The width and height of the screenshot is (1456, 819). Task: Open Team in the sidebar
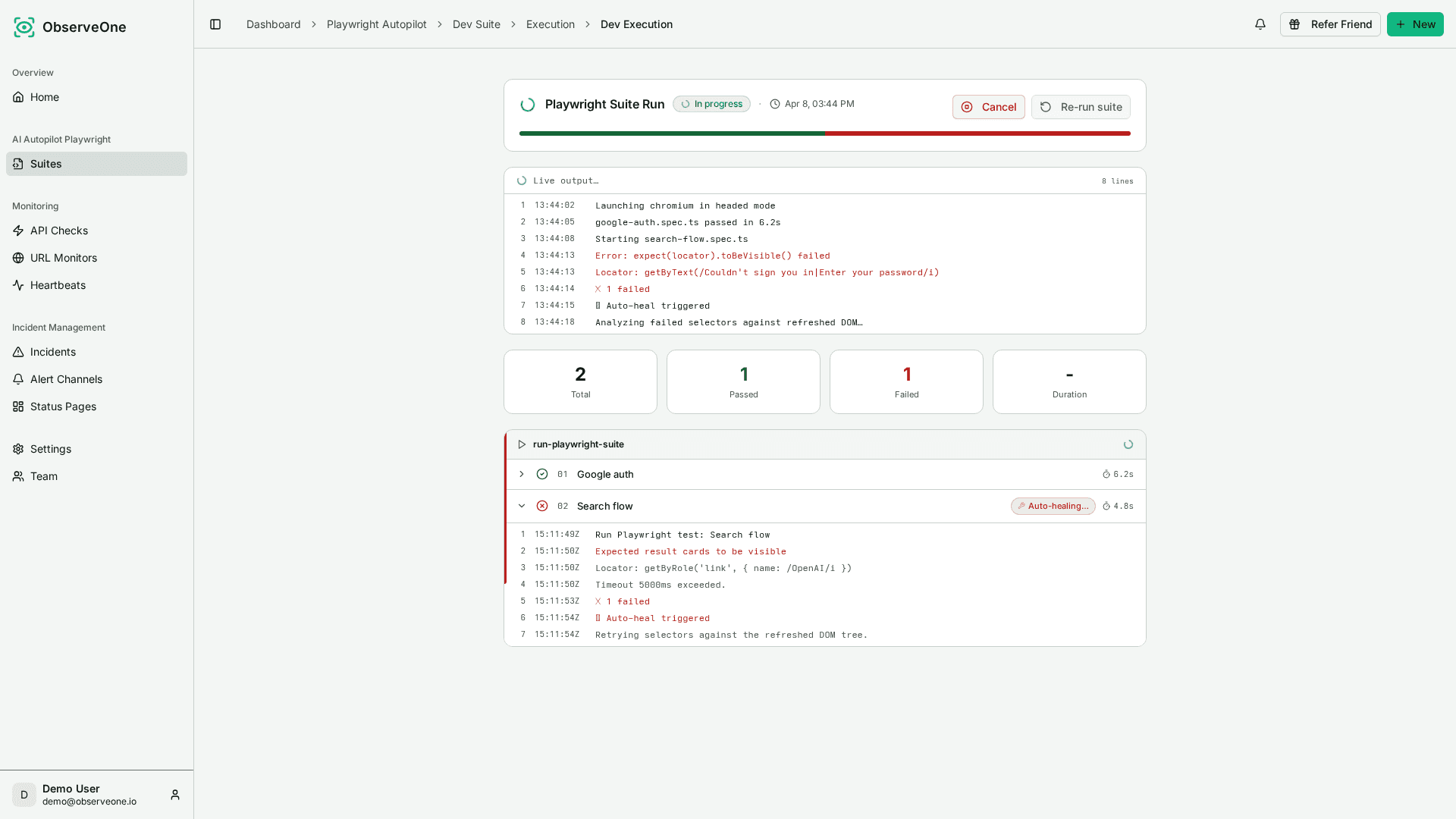[x=96, y=476]
